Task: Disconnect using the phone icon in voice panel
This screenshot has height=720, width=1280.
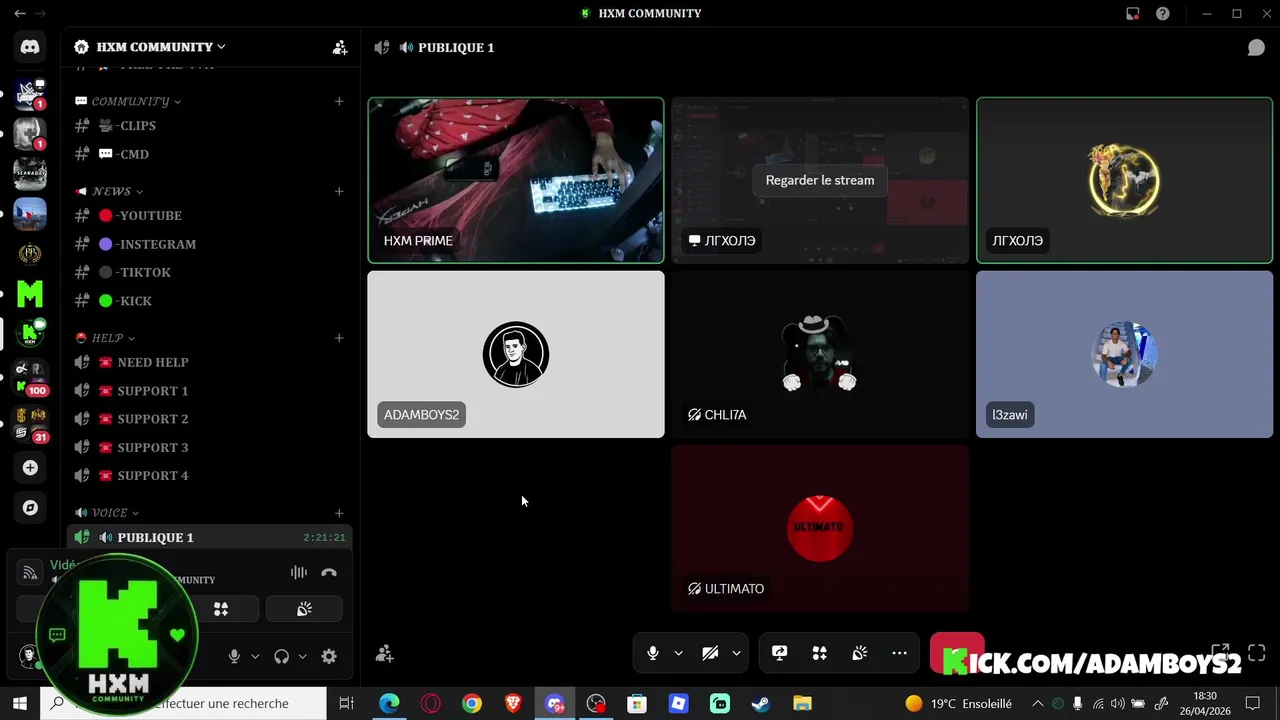Action: click(329, 572)
